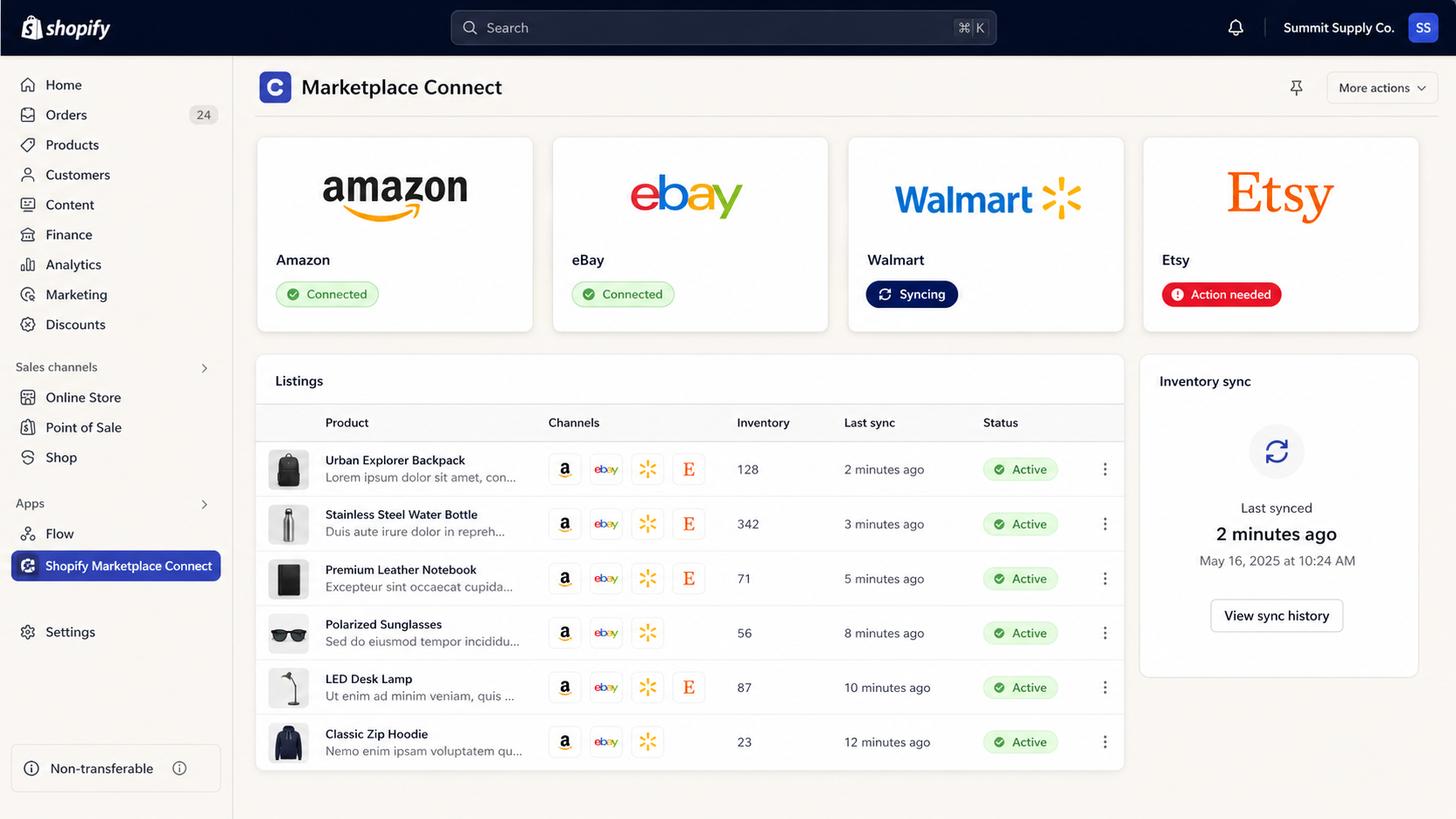The height and width of the screenshot is (819, 1456).
Task: Open Polarized Sunglasses product thumbnail
Action: coord(288,633)
